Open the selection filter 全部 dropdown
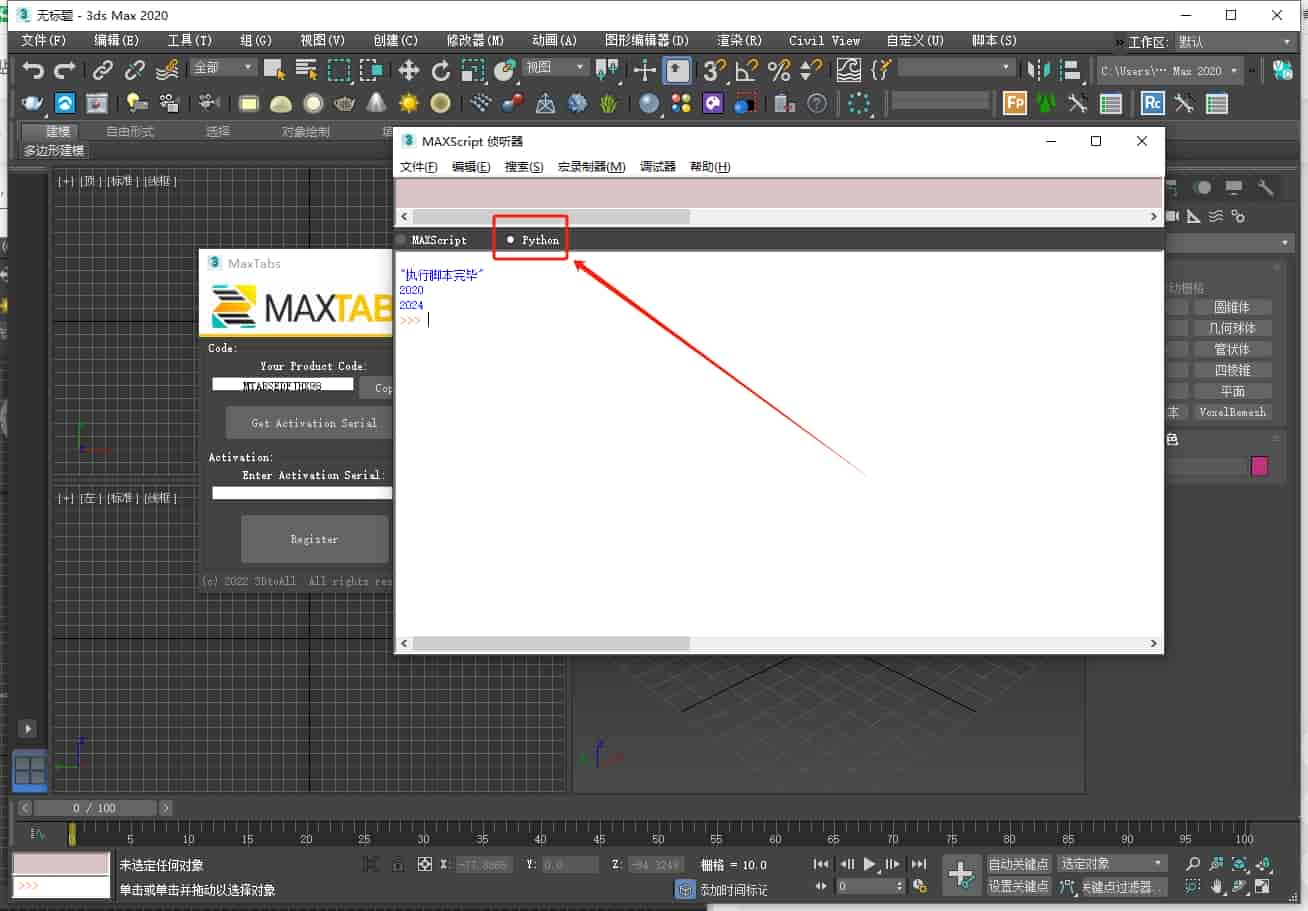Screen dimensions: 1308x911 (224, 67)
